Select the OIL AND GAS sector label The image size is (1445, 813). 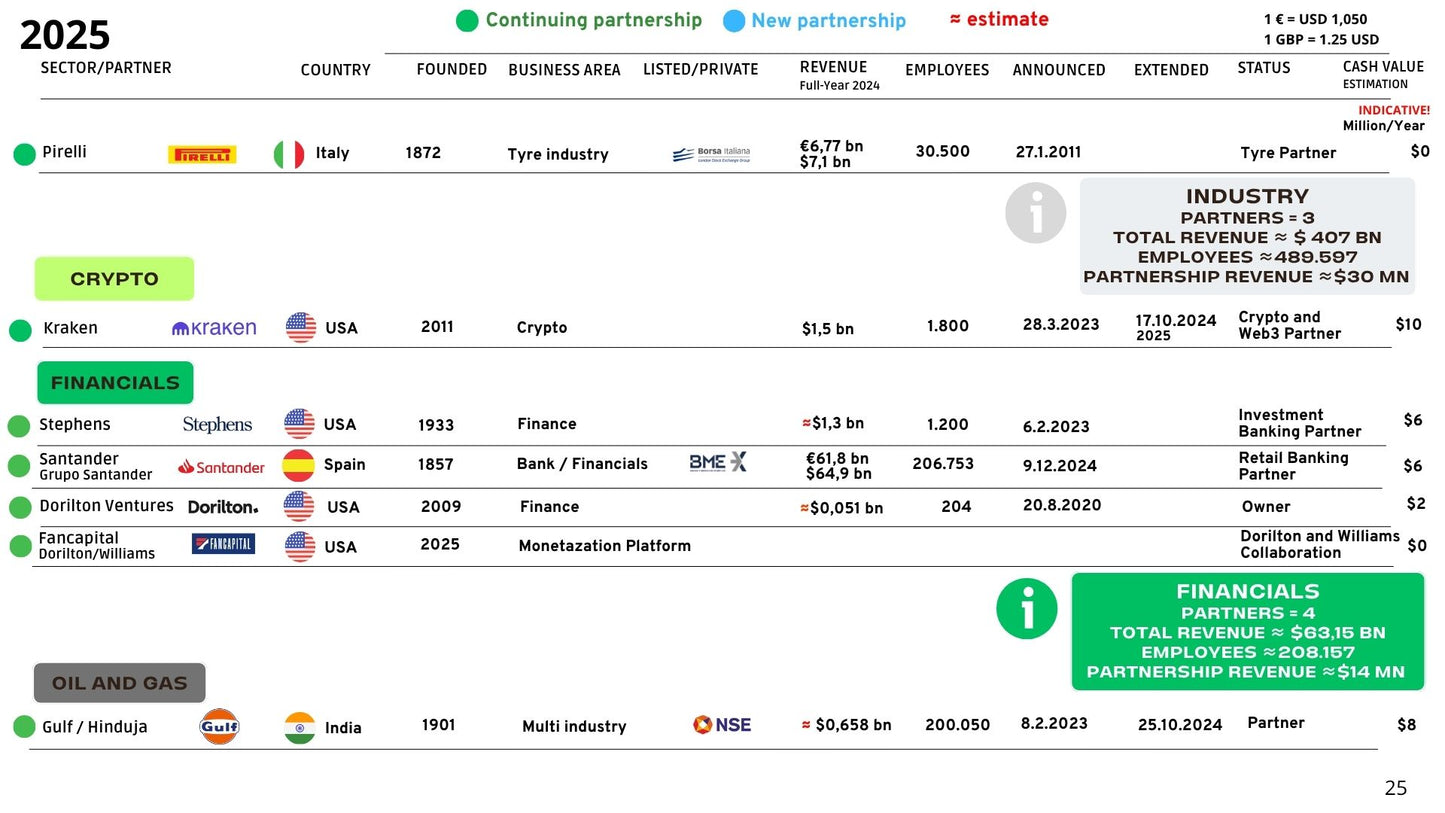[x=119, y=683]
